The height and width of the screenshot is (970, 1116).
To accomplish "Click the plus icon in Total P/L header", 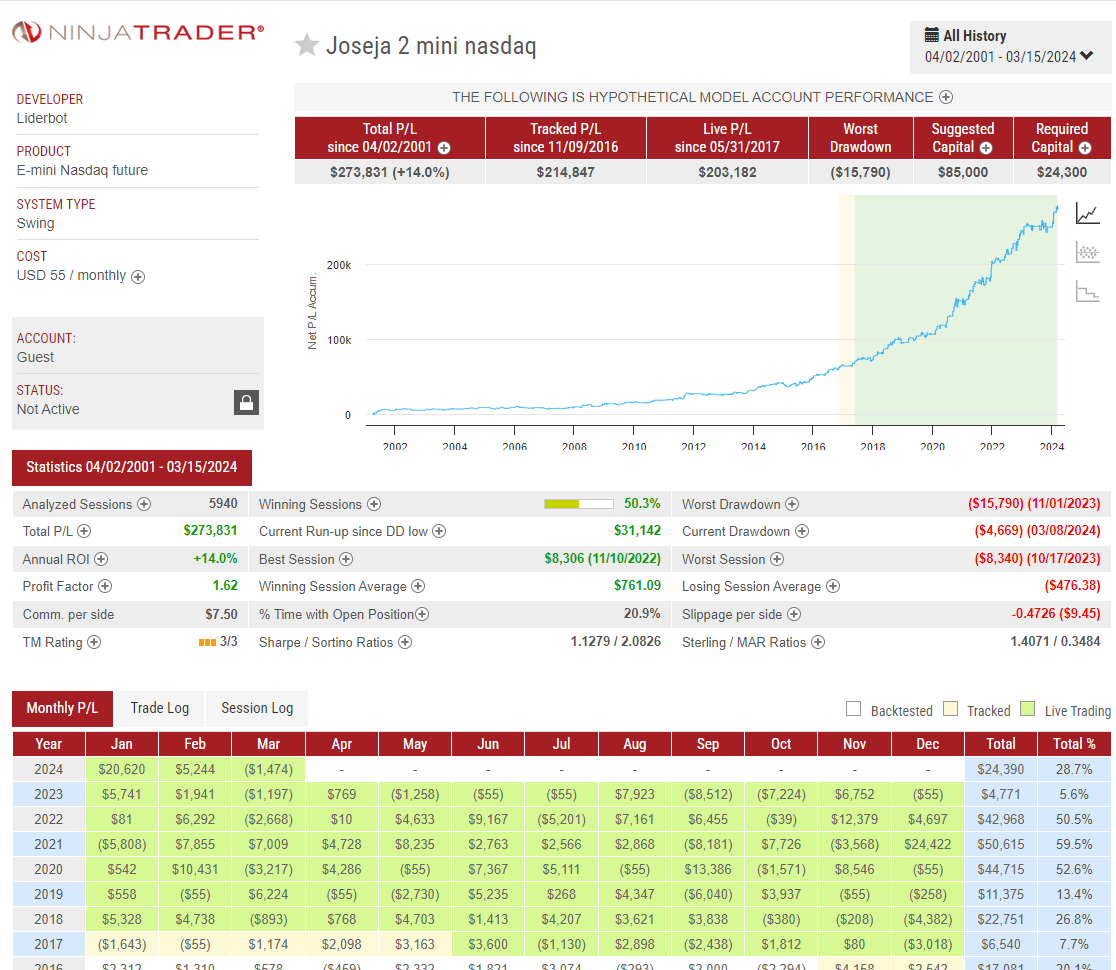I will (444, 148).
